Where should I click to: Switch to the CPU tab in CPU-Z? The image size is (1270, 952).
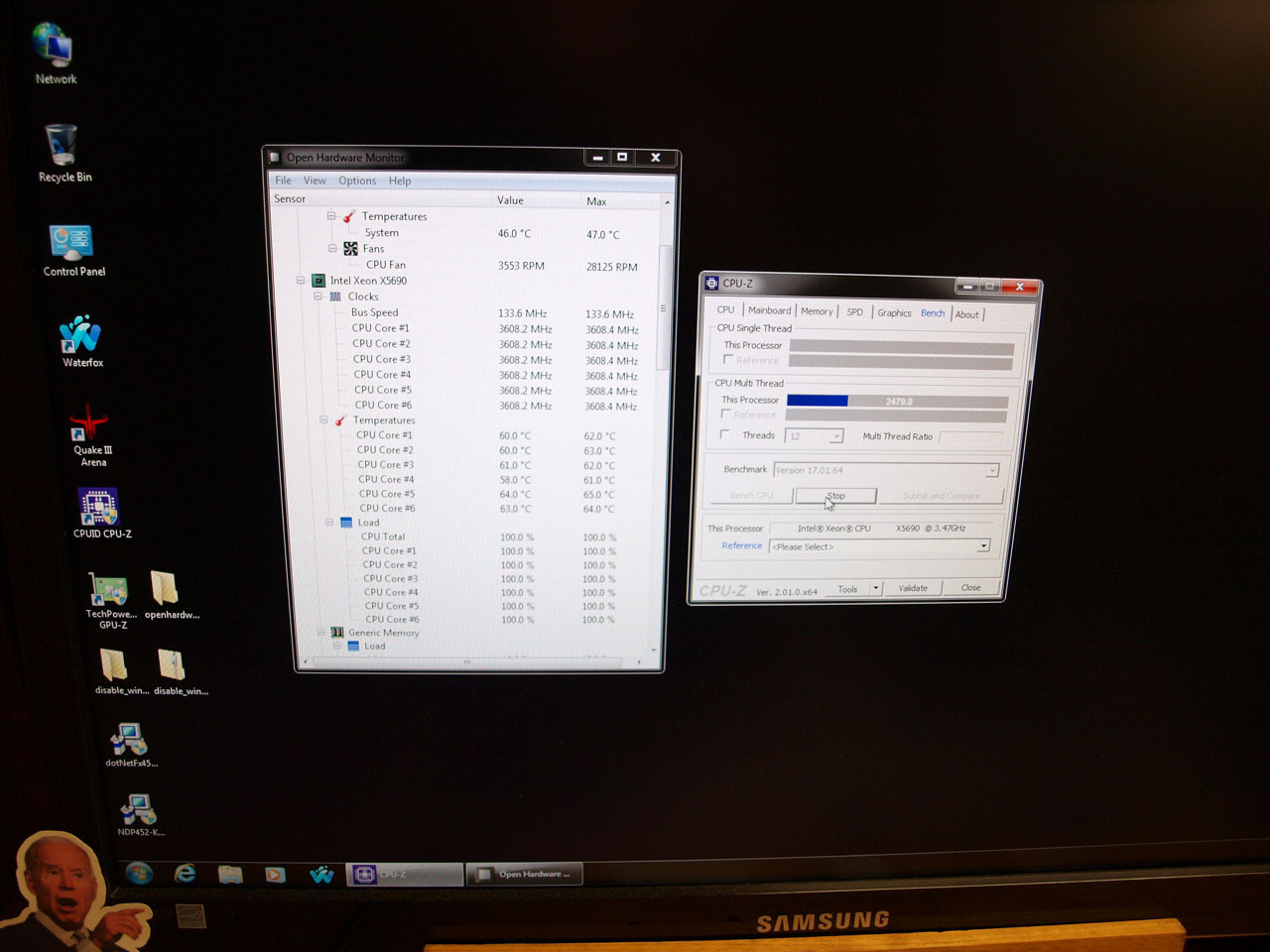[x=725, y=309]
